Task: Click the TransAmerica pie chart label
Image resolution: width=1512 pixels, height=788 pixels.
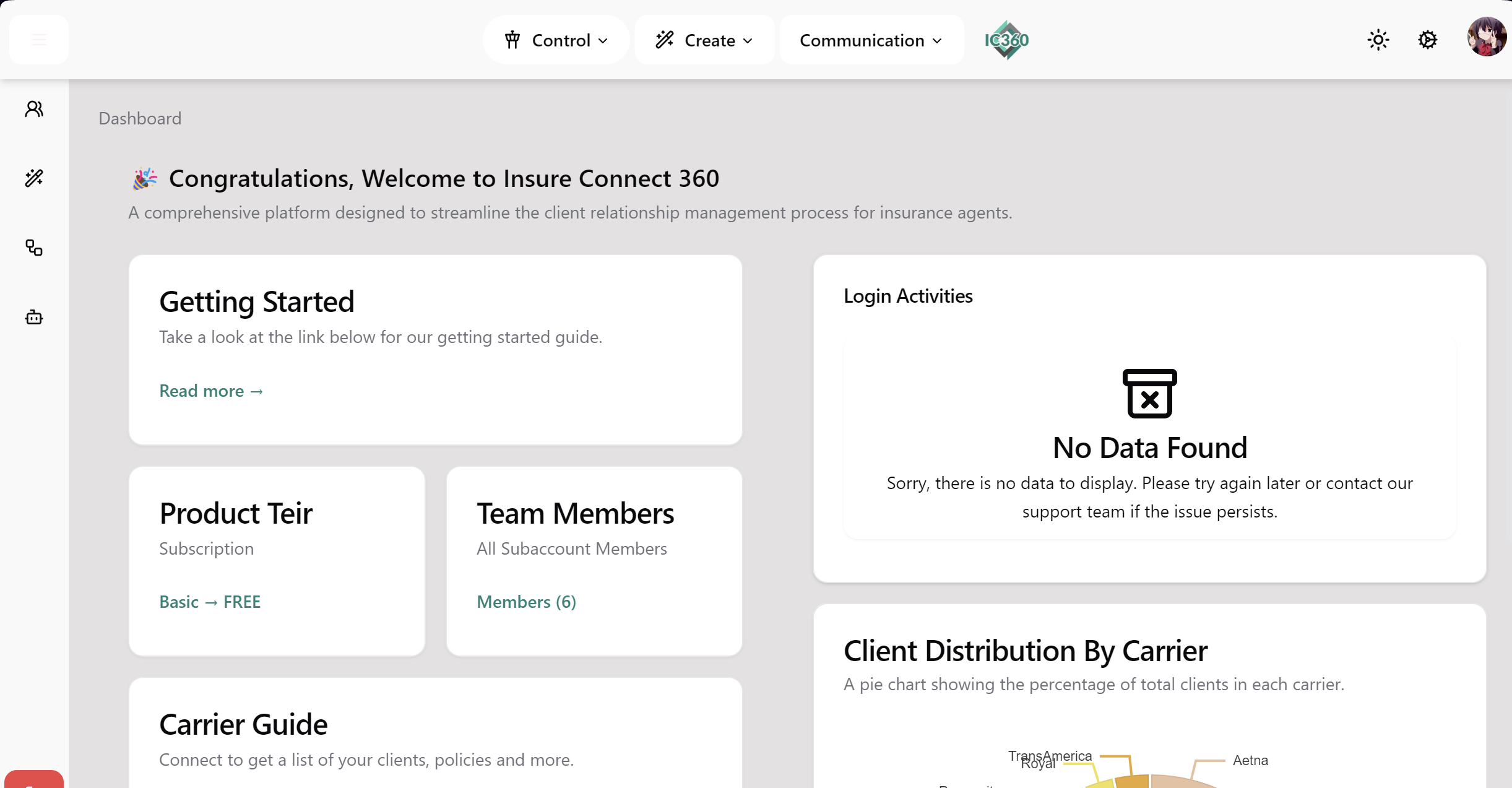Action: (x=1050, y=756)
